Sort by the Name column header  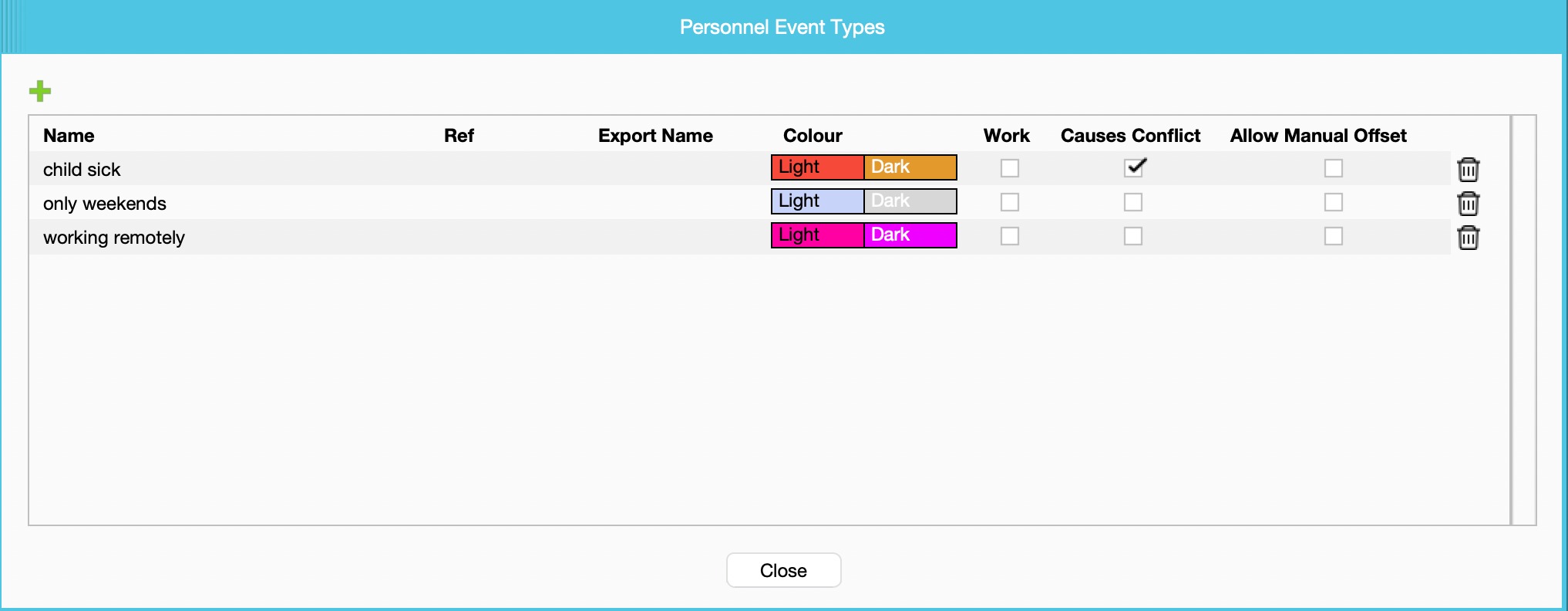[x=69, y=136]
